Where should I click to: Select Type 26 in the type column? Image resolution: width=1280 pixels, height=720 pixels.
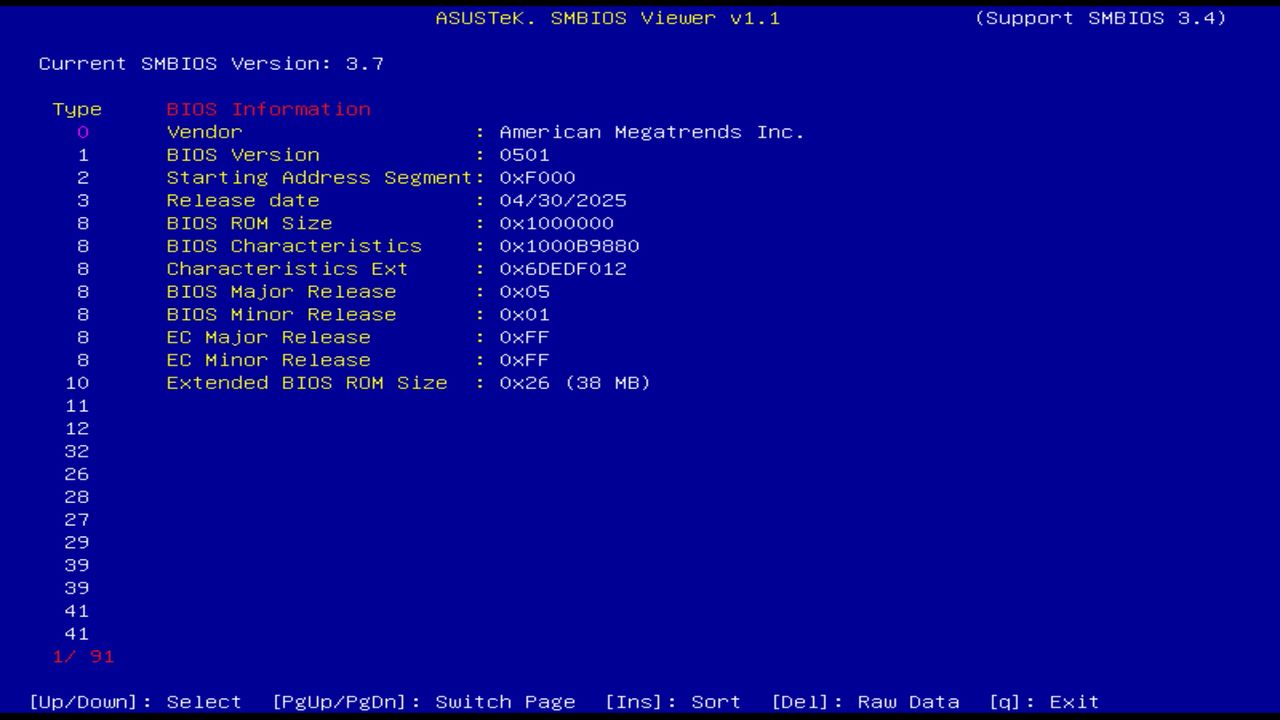77,473
